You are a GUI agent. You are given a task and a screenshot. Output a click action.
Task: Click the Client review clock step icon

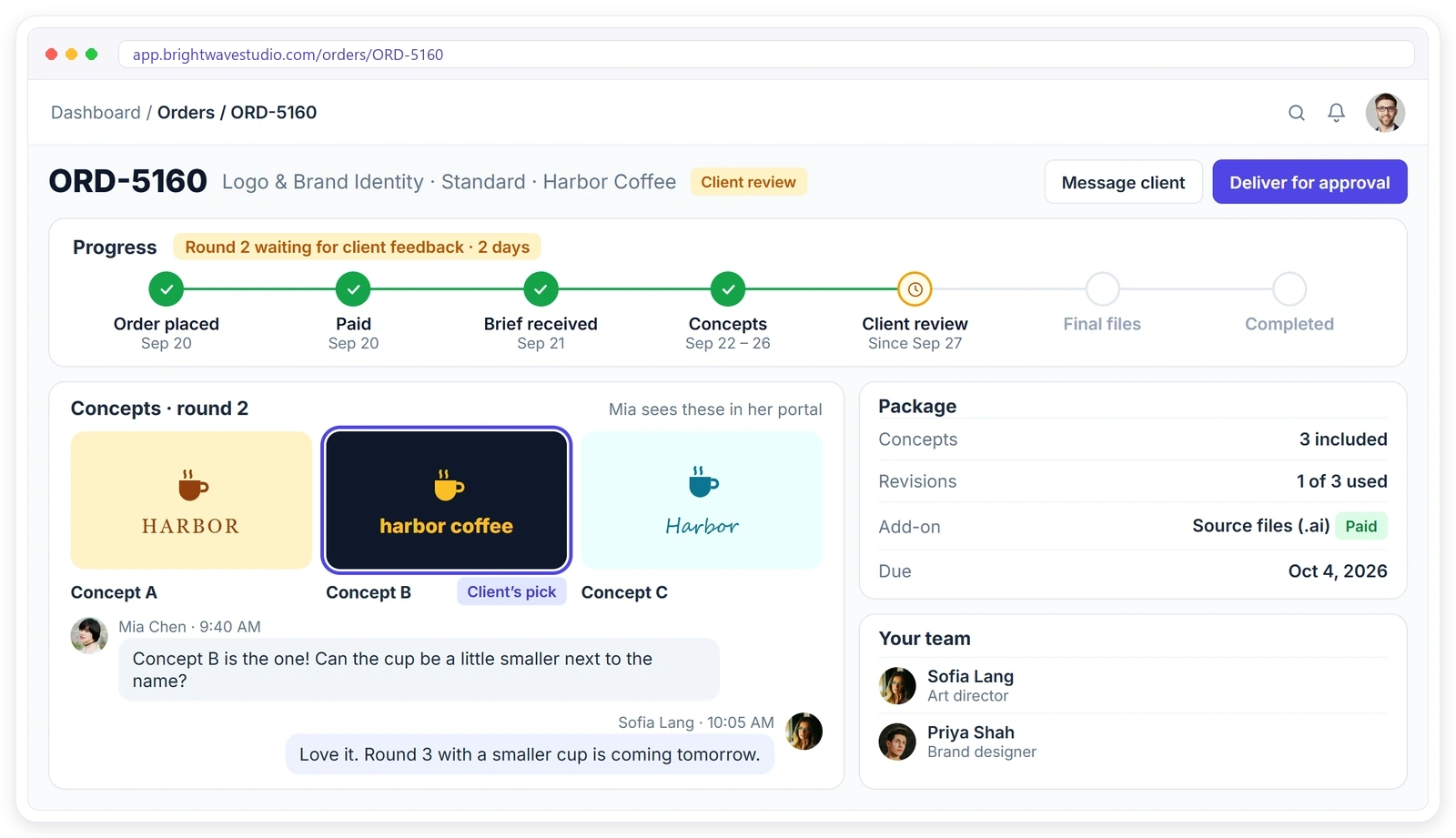915,289
